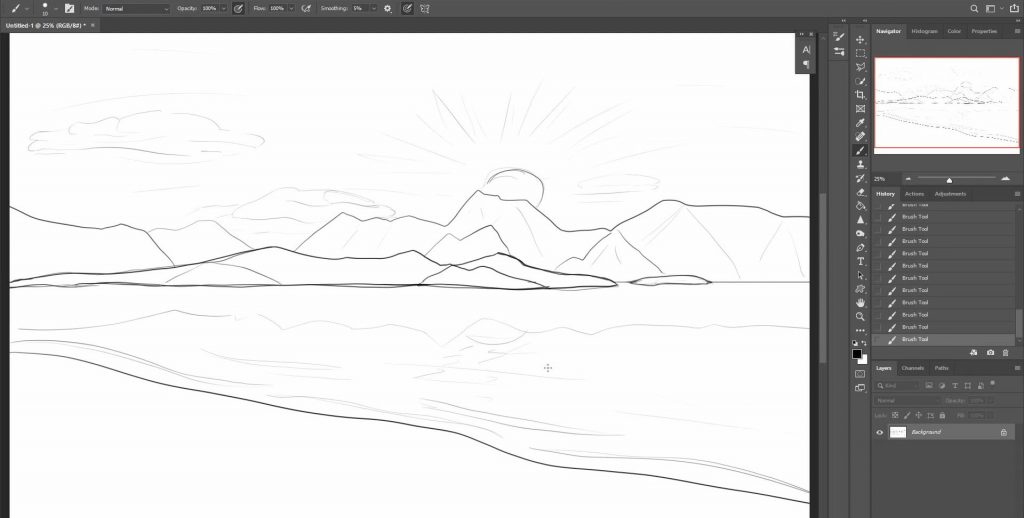
Task: Select the Lasso tool
Action: pyautogui.click(x=860, y=67)
